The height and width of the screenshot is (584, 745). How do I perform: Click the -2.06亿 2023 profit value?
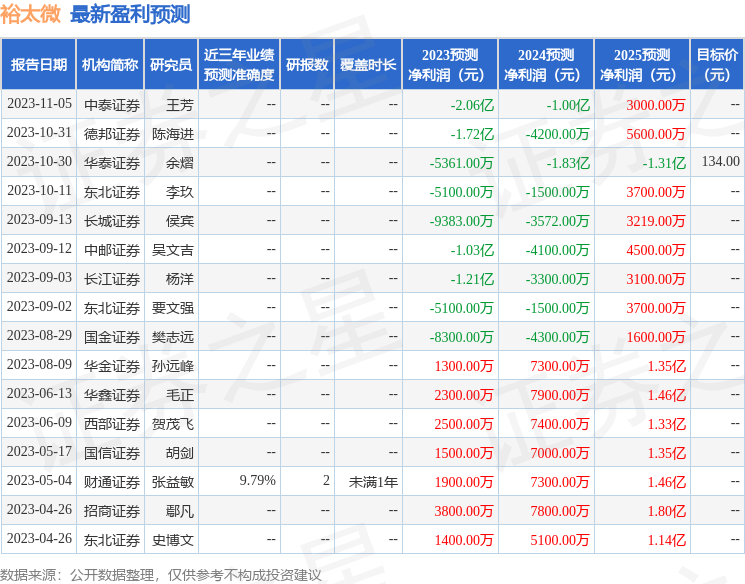click(x=472, y=105)
